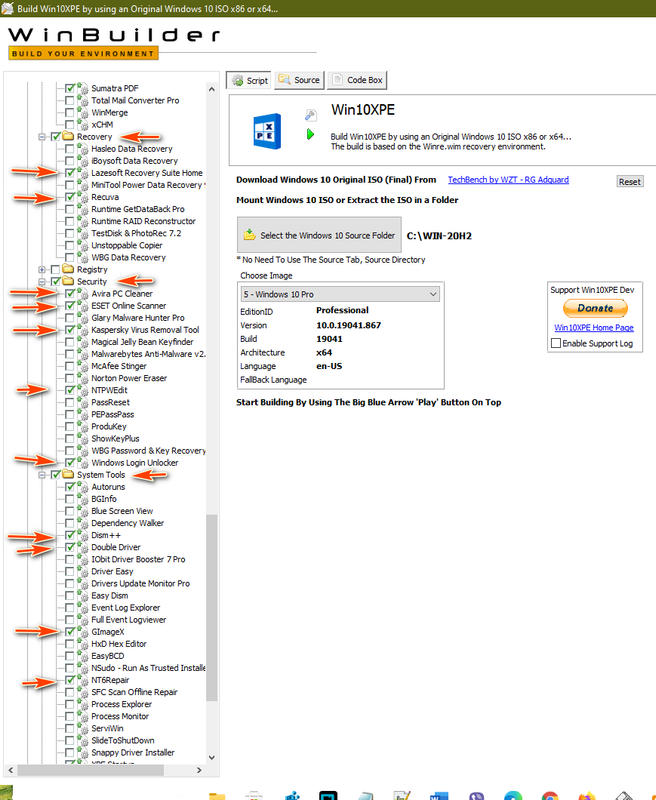
Task: Click tree scroll-up arrow
Action: click(x=212, y=89)
